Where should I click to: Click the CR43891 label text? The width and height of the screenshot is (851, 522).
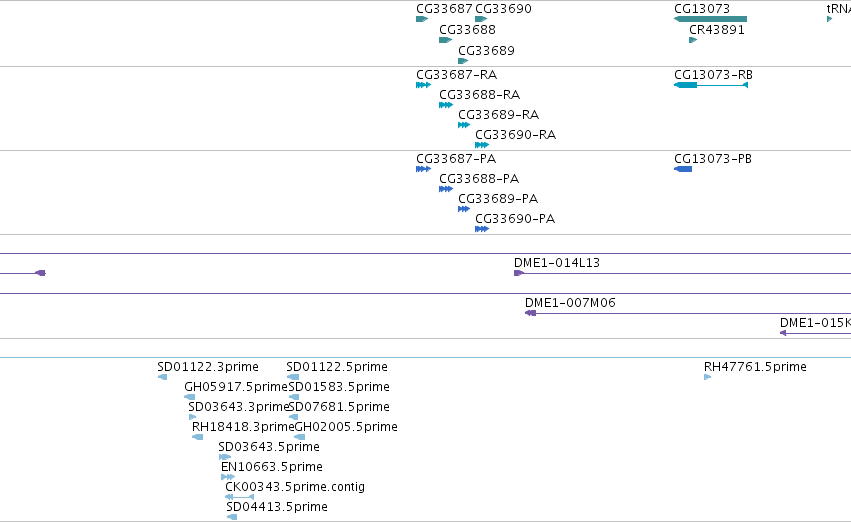coord(716,30)
